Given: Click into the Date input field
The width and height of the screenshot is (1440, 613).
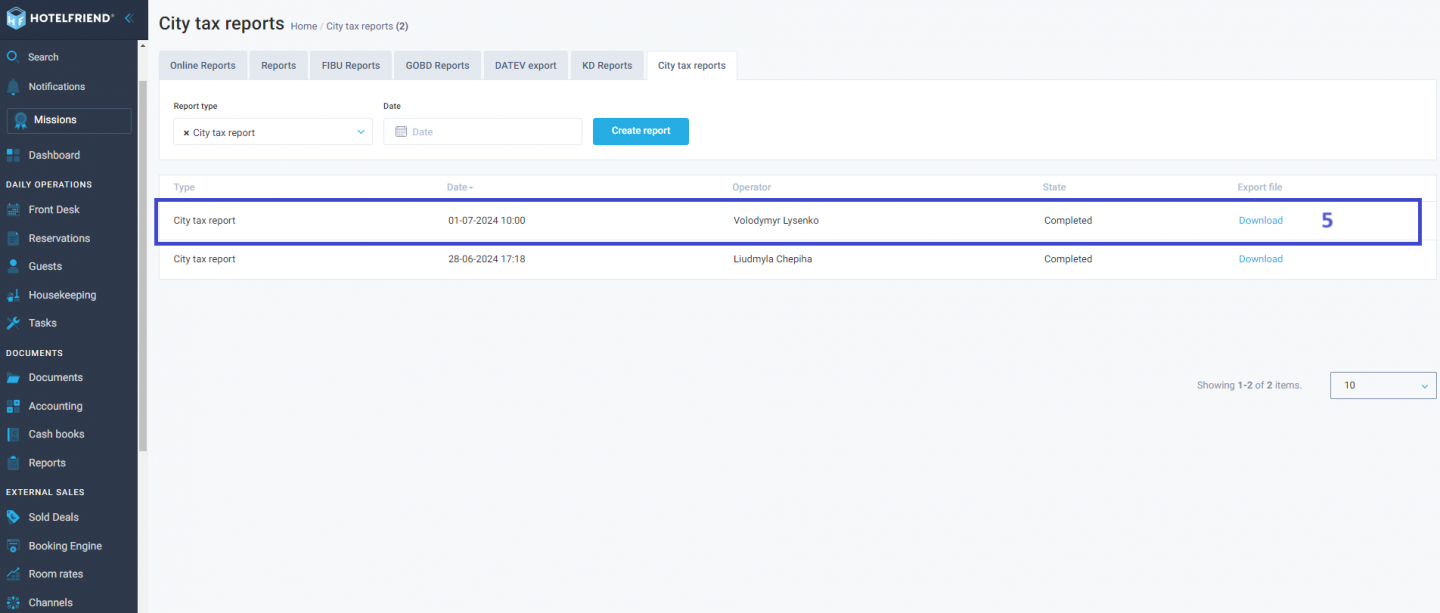Looking at the screenshot, I should pyautogui.click(x=482, y=132).
